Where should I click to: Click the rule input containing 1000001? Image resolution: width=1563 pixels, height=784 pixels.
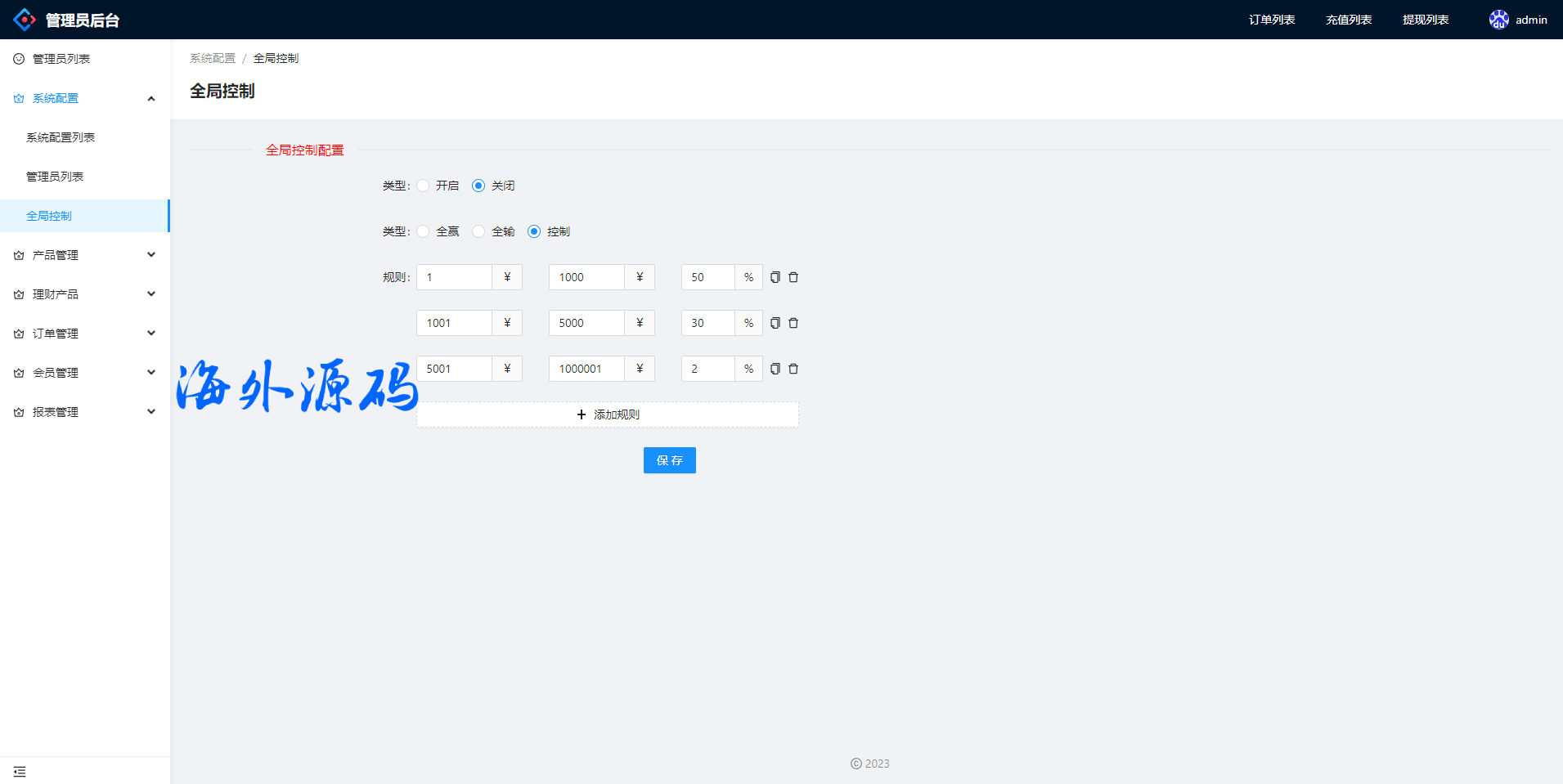point(586,369)
